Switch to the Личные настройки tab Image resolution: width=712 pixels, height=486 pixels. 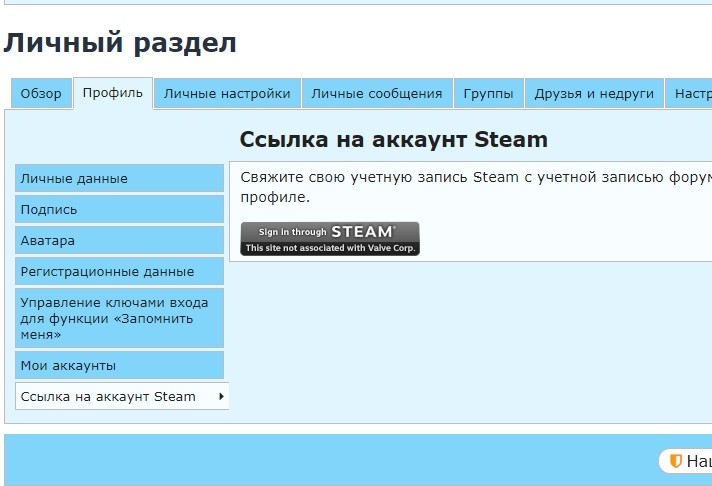coord(227,94)
